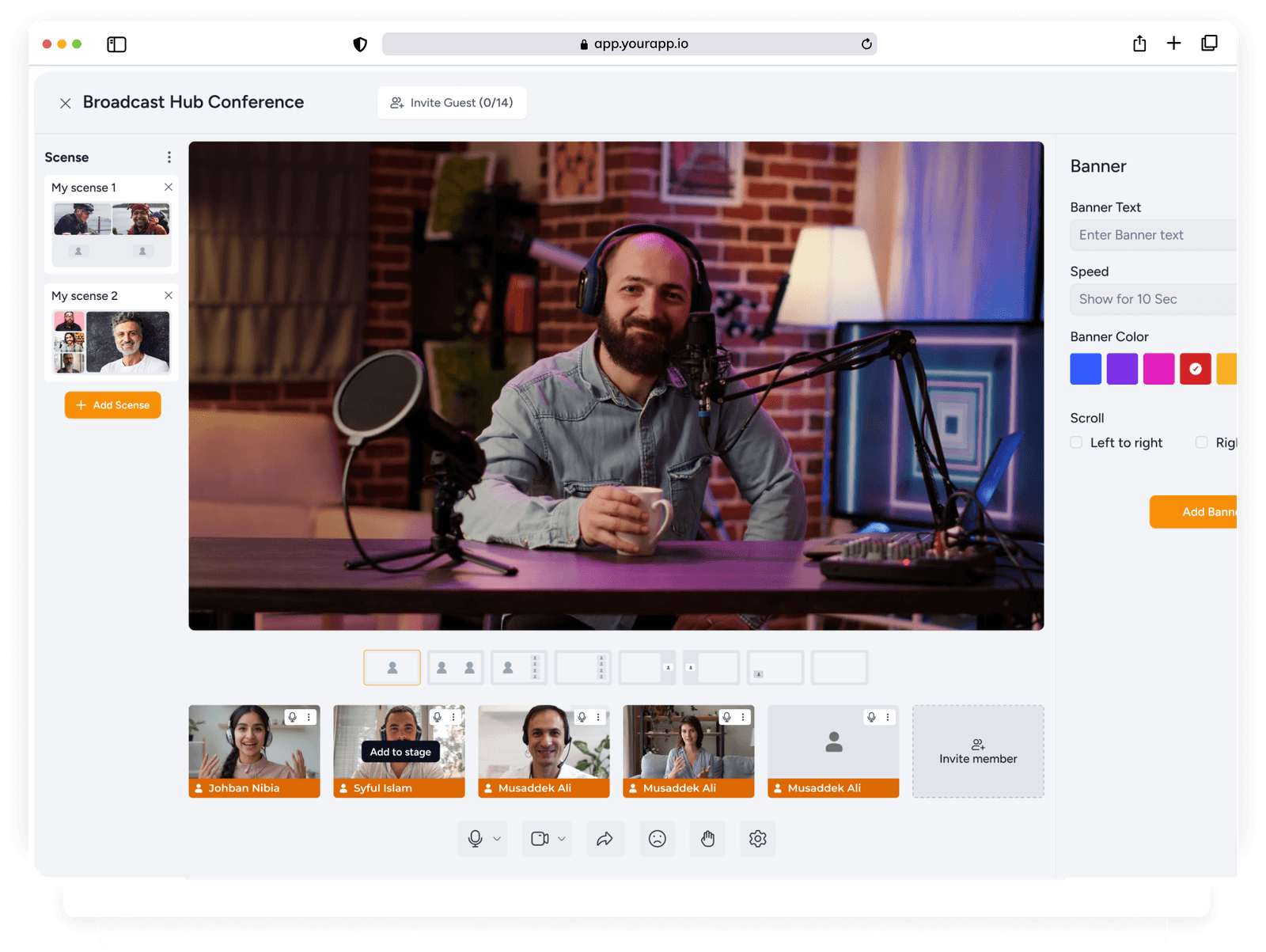Select the single-speaker stage layout
Viewport: 1266px width, 952px height.
pyautogui.click(x=392, y=667)
